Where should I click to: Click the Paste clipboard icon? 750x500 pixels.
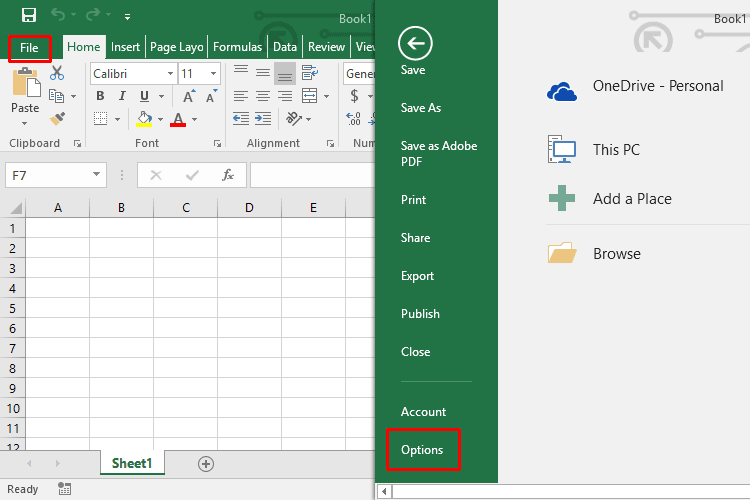tap(26, 82)
